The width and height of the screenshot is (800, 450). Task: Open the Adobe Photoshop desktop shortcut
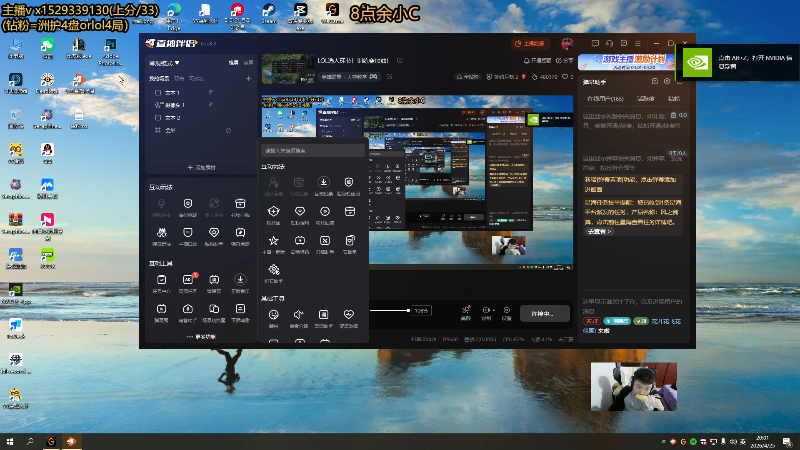[110, 52]
